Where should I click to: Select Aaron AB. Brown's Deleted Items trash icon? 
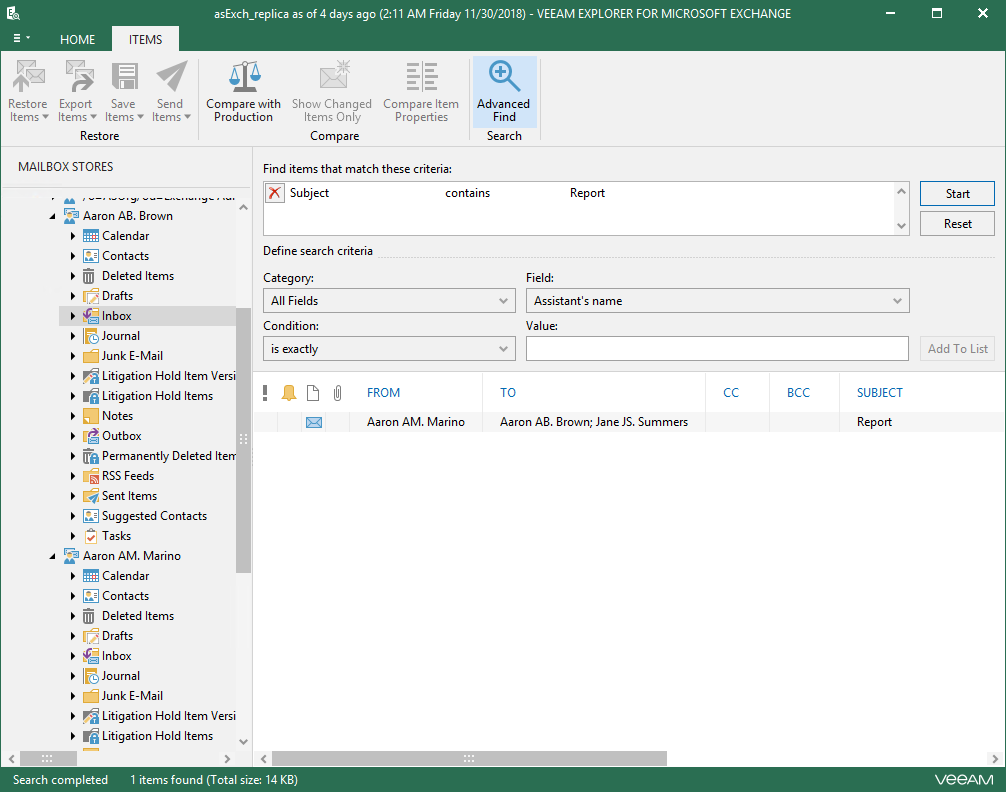pos(89,276)
